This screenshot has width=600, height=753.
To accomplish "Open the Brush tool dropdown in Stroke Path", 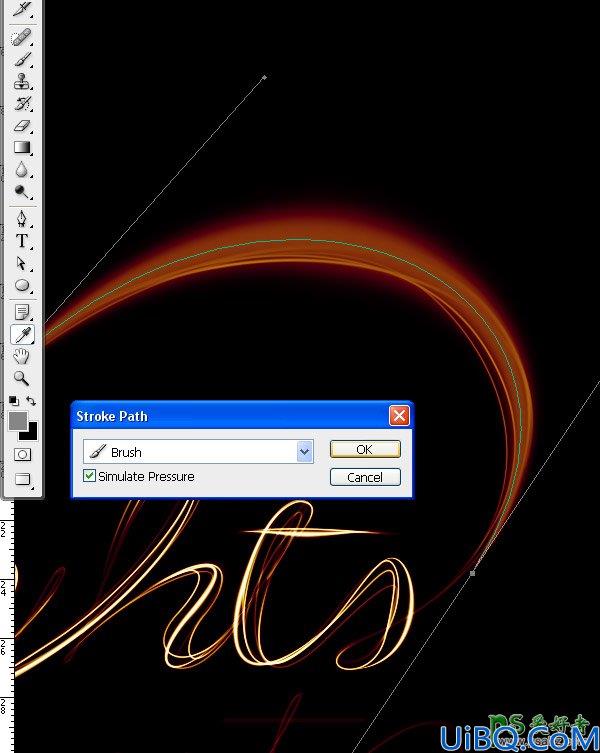I will (304, 451).
